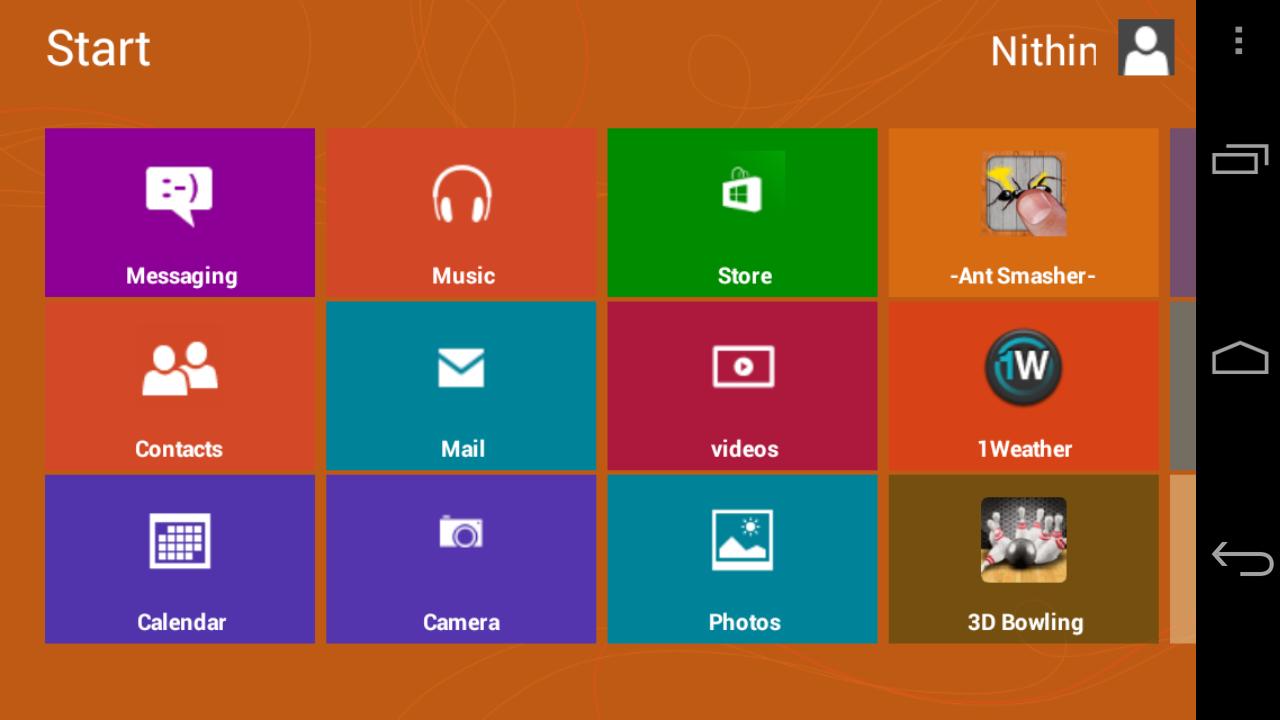Open the Mail envelope tile
The height and width of the screenshot is (720, 1280).
tap(461, 385)
